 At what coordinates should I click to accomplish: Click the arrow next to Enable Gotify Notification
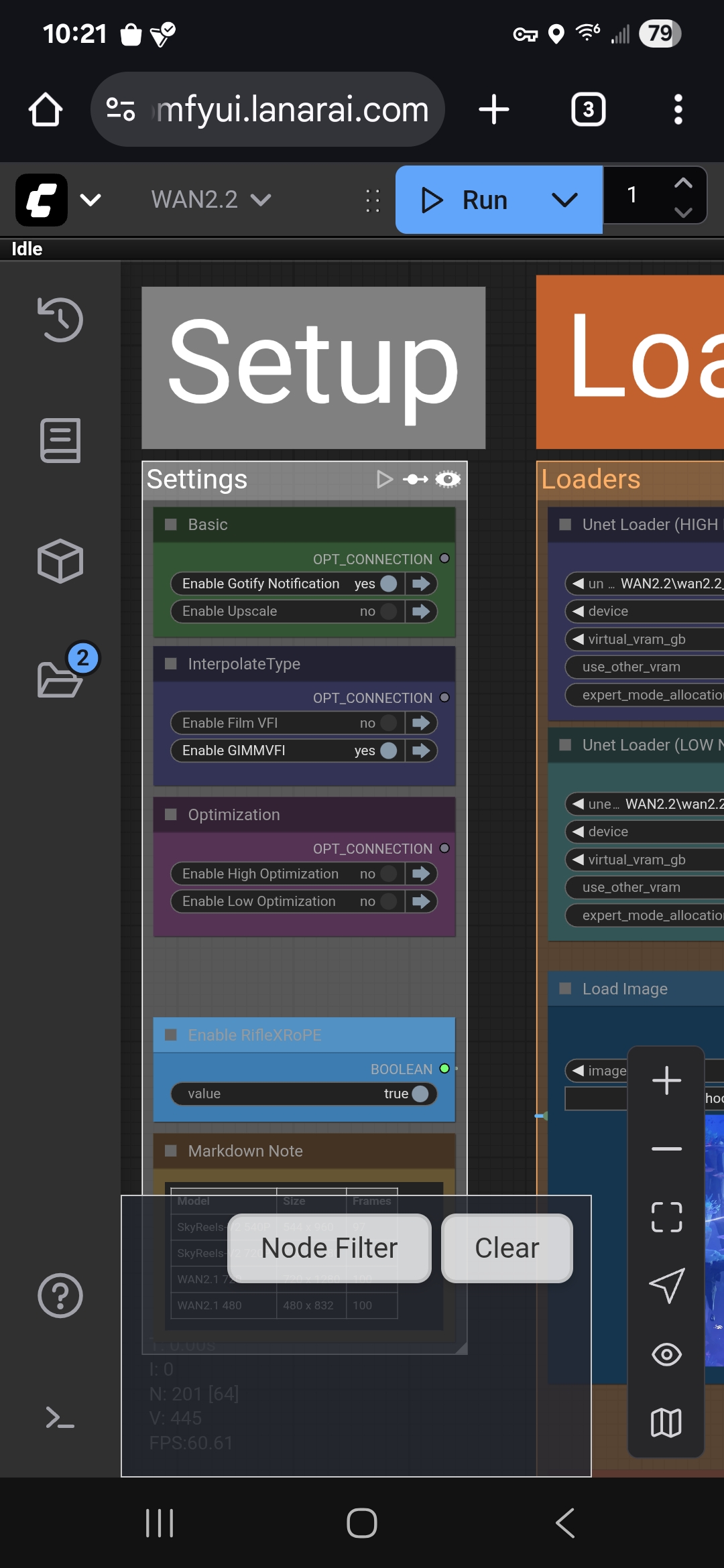(x=421, y=584)
